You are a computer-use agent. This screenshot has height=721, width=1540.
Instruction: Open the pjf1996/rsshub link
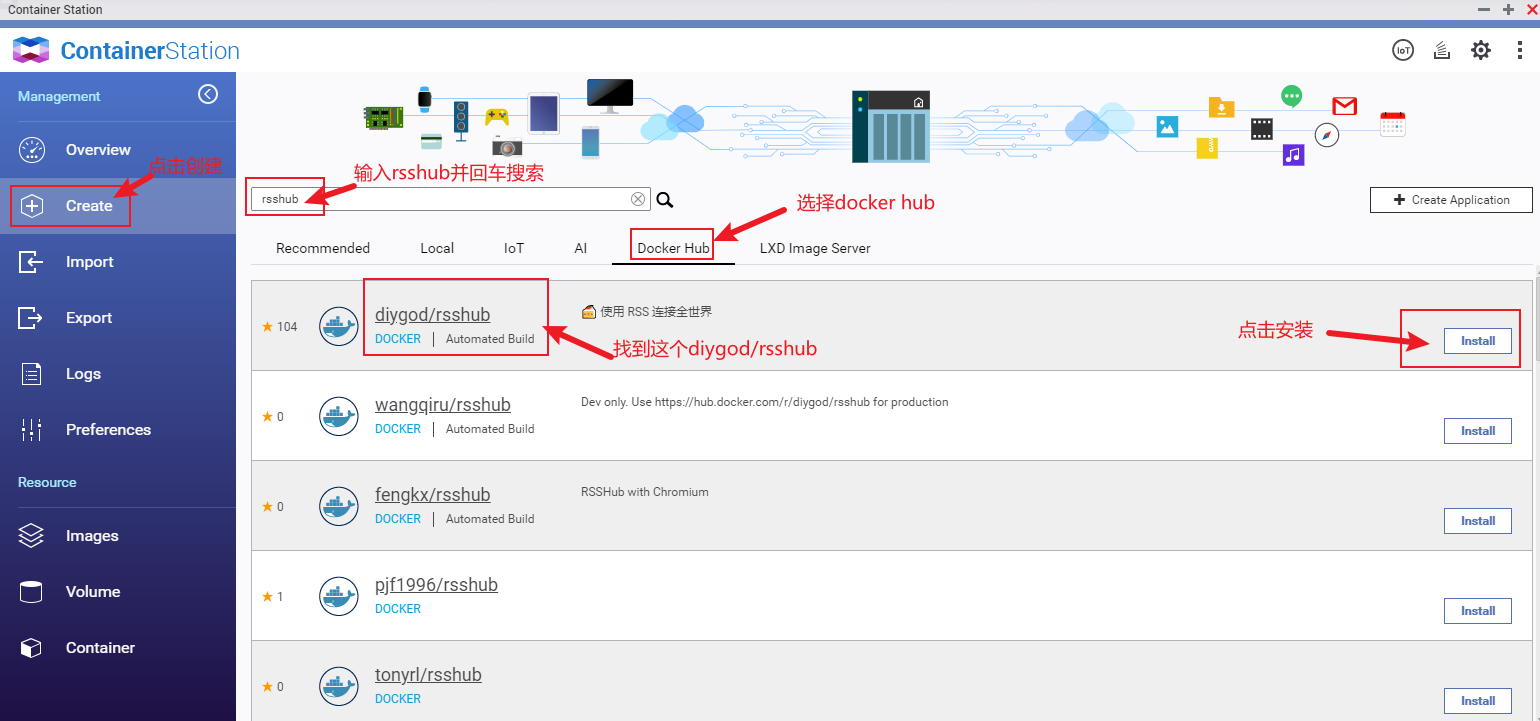point(436,585)
